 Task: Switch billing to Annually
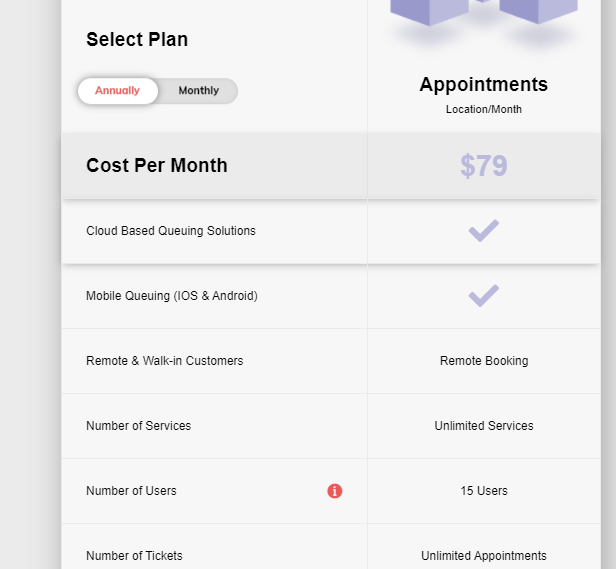(118, 91)
